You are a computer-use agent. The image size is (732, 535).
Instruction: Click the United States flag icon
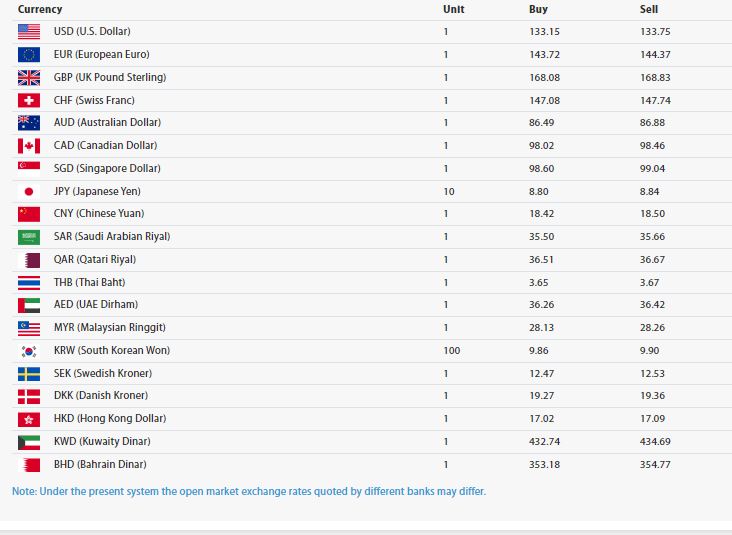[x=29, y=32]
